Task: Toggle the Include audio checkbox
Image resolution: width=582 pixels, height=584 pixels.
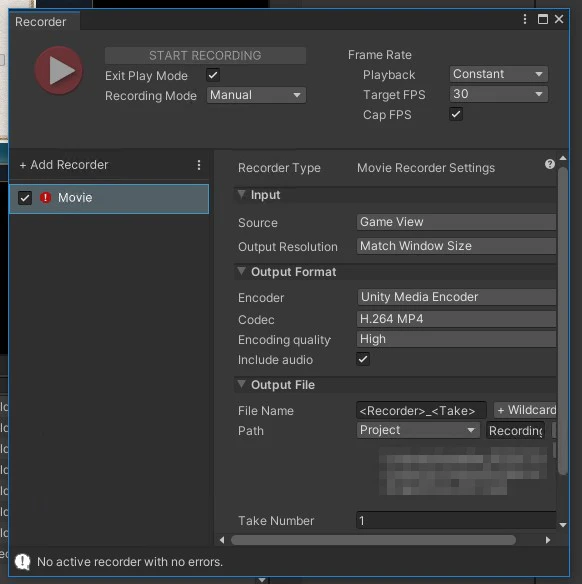Action: point(363,359)
